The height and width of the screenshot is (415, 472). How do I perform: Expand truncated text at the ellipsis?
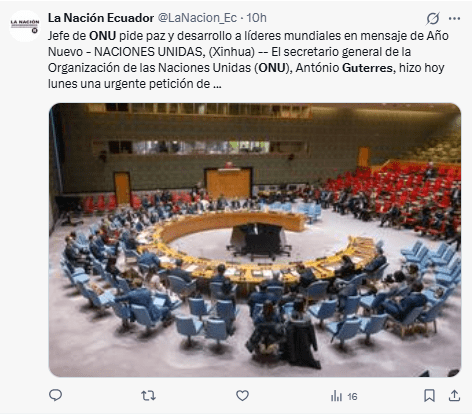pyautogui.click(x=217, y=84)
